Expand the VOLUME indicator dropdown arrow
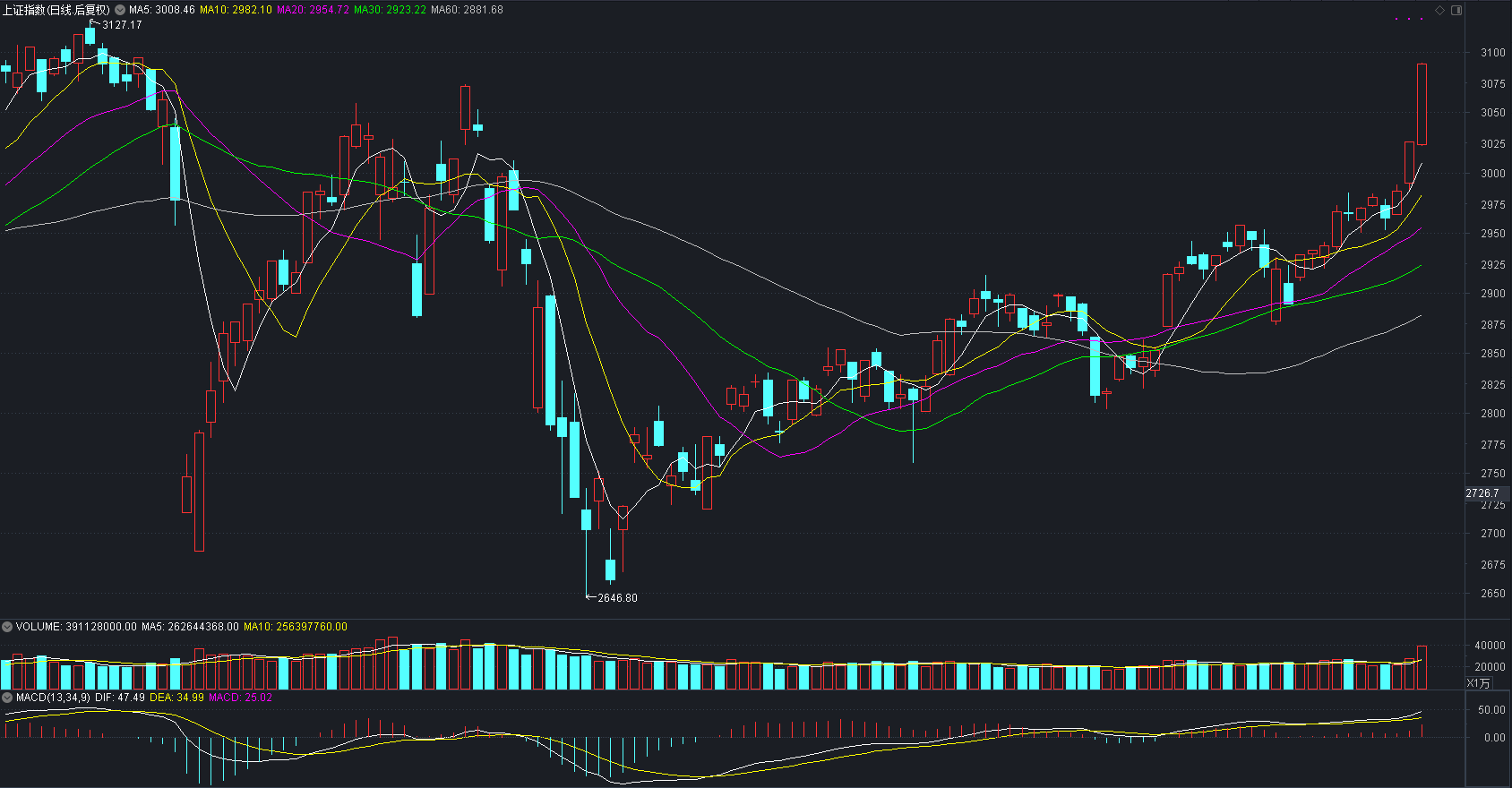The height and width of the screenshot is (788, 1512). [x=7, y=627]
